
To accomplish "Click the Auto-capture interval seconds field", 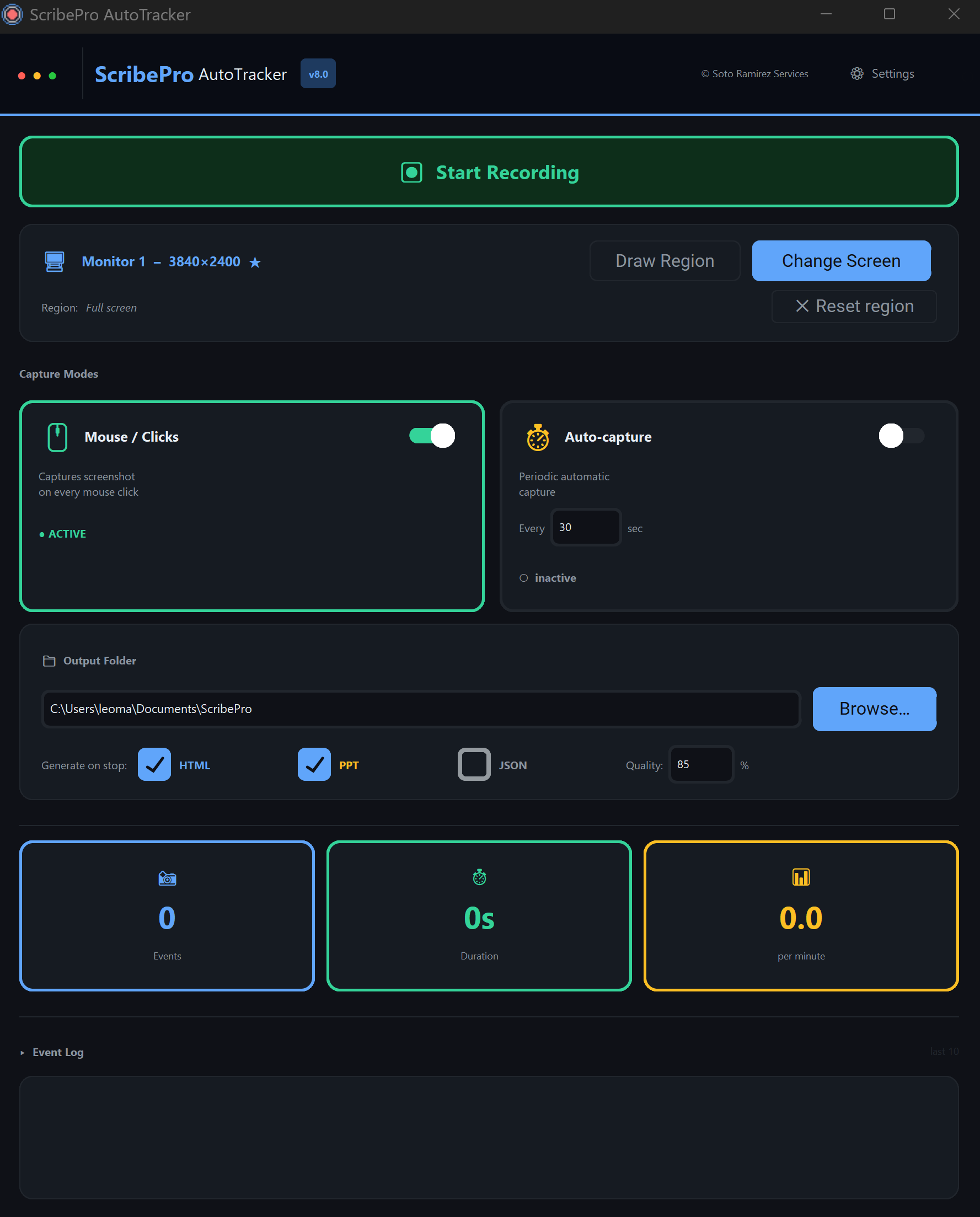I will (586, 527).
